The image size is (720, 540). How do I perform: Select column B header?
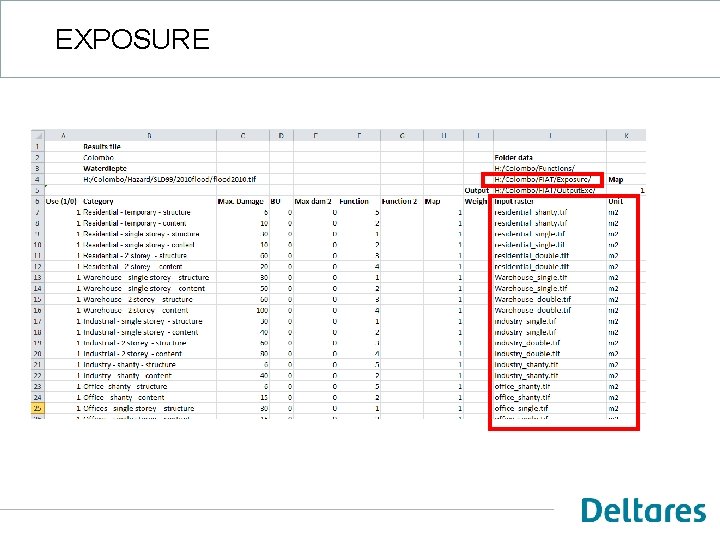click(x=149, y=135)
